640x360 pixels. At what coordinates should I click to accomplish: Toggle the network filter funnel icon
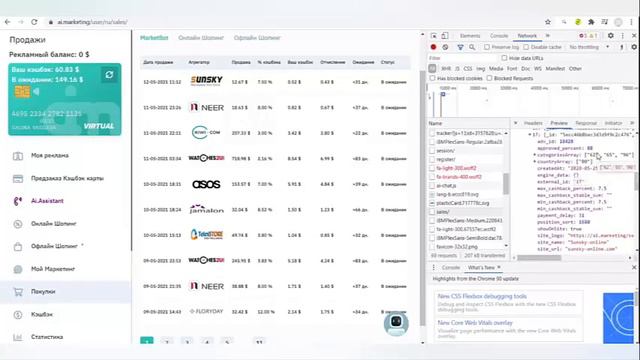pos(460,47)
